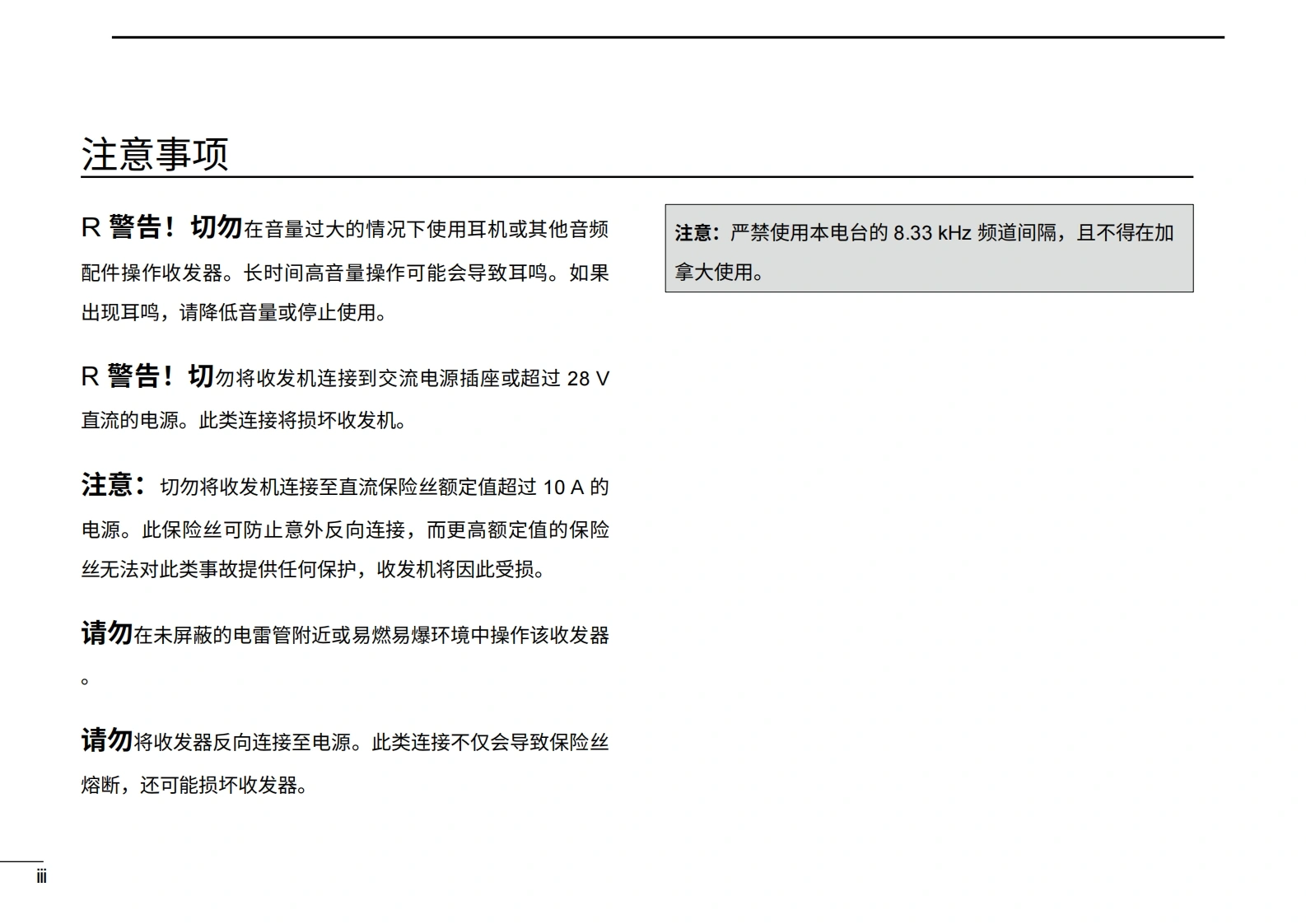Click the line 出现耳鸣，请降低音量或停止使用
The width and height of the screenshot is (1306, 924).
(x=234, y=313)
